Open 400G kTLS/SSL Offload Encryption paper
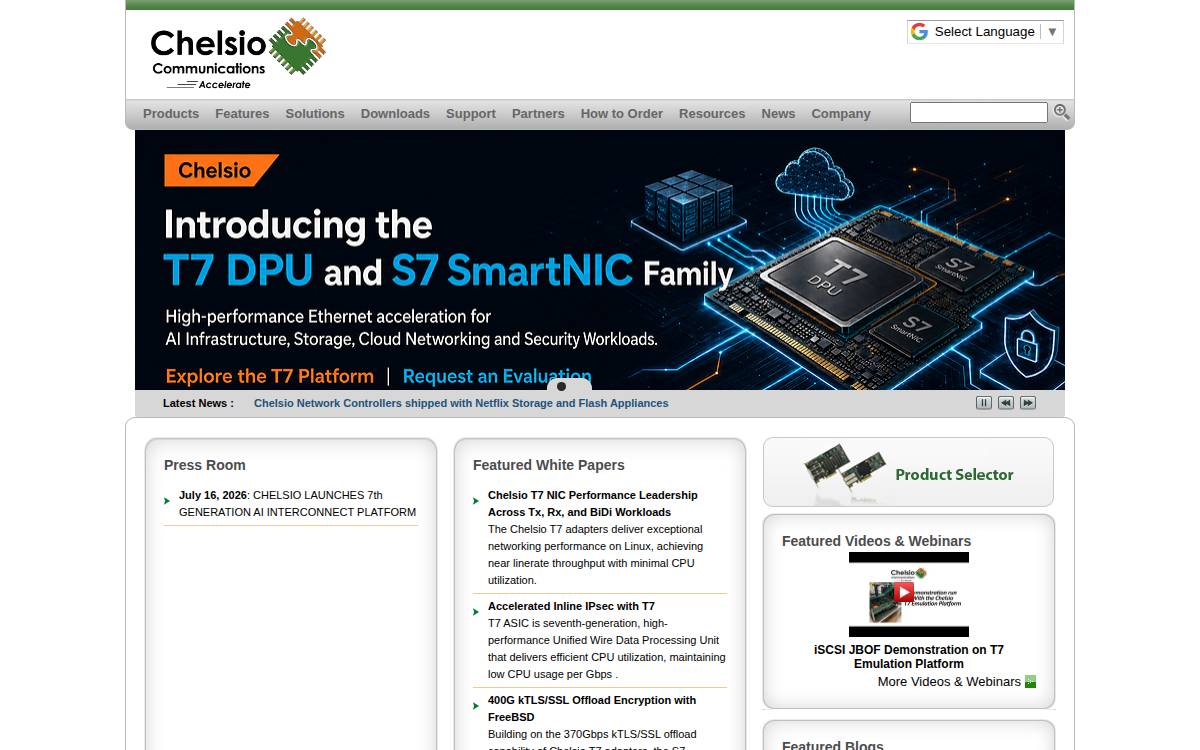This screenshot has width=1200, height=750. point(592,708)
